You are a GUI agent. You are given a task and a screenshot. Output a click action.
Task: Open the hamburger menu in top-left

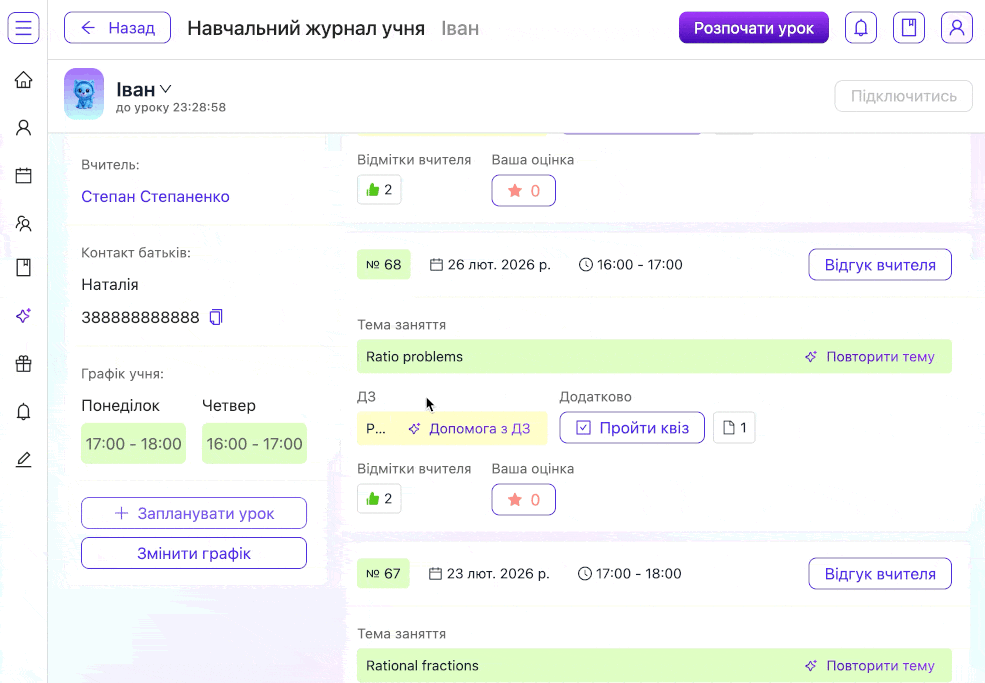24,28
